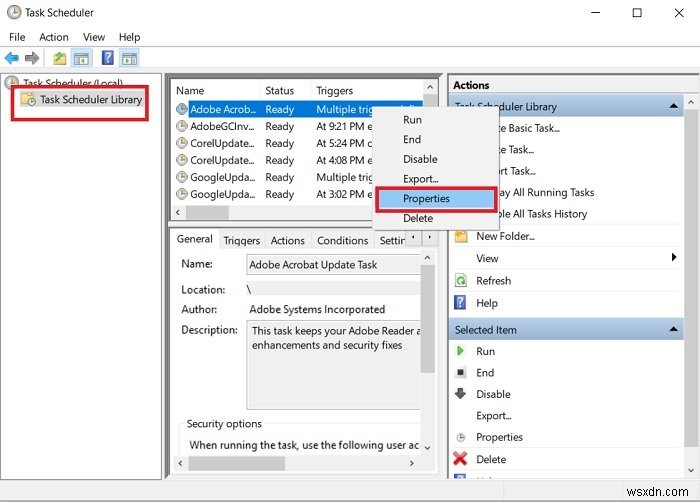The width and height of the screenshot is (700, 502).
Task: Click the New Folder icon in Actions pane
Action: [461, 236]
